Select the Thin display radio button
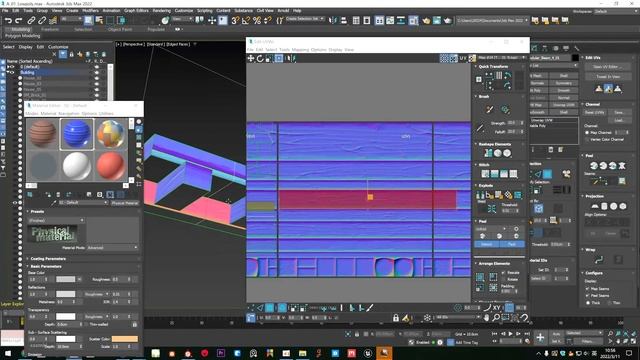The image size is (640, 360). [609, 302]
